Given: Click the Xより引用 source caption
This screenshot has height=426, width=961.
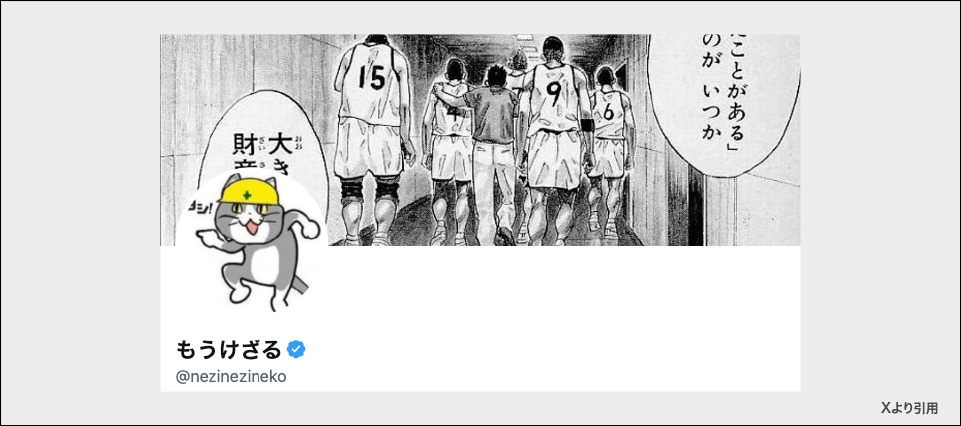Looking at the screenshot, I should point(910,408).
